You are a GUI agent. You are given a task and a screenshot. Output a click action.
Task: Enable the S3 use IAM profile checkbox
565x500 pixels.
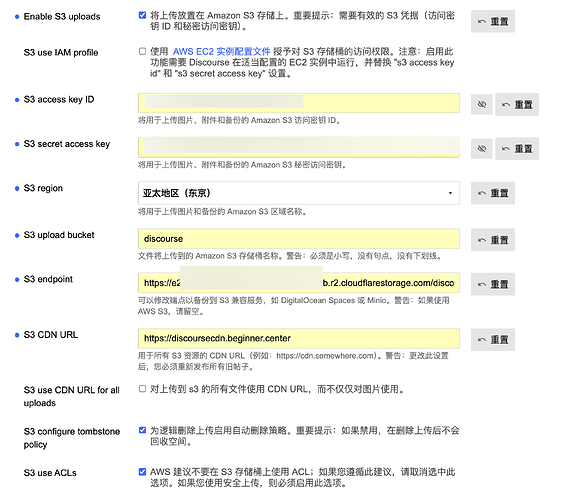[142, 51]
